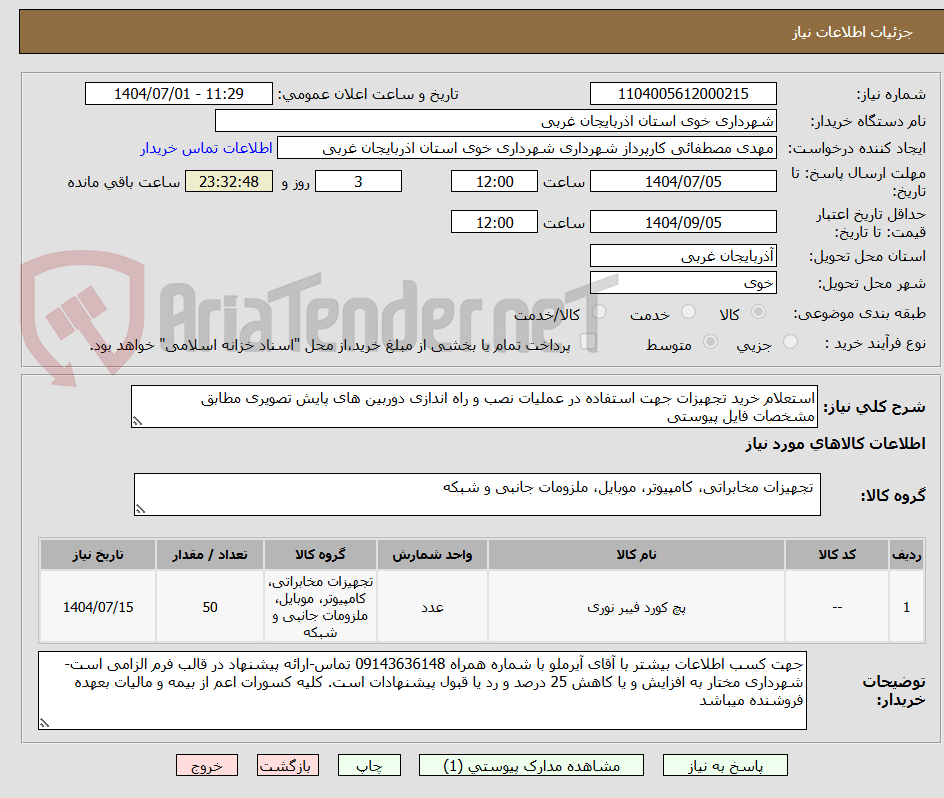Select the "کالا/خدمت" radio button
The height and width of the screenshot is (798, 944).
[x=599, y=311]
